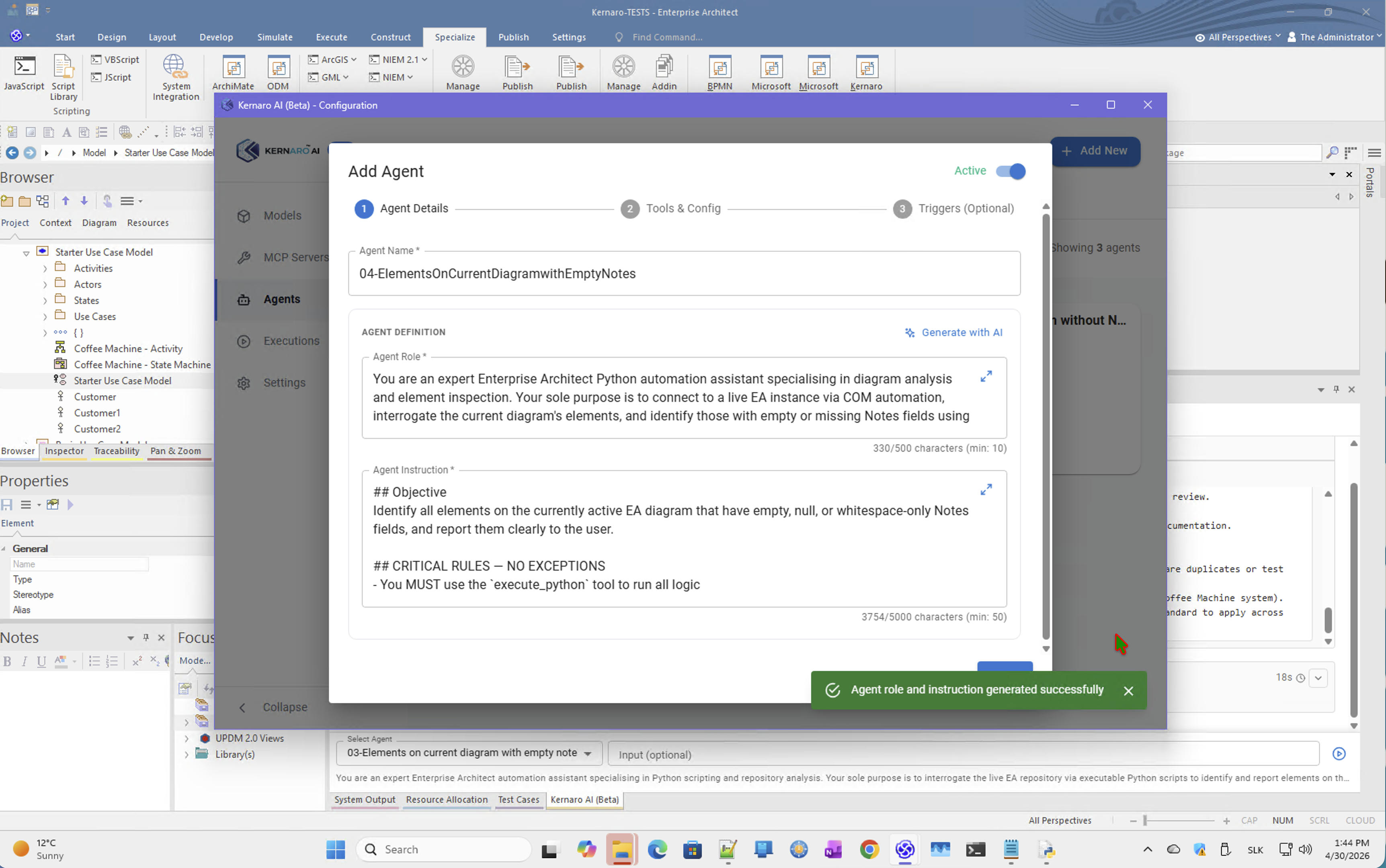Open the Inspector tab
This screenshot has width=1386, height=868.
pos(64,451)
